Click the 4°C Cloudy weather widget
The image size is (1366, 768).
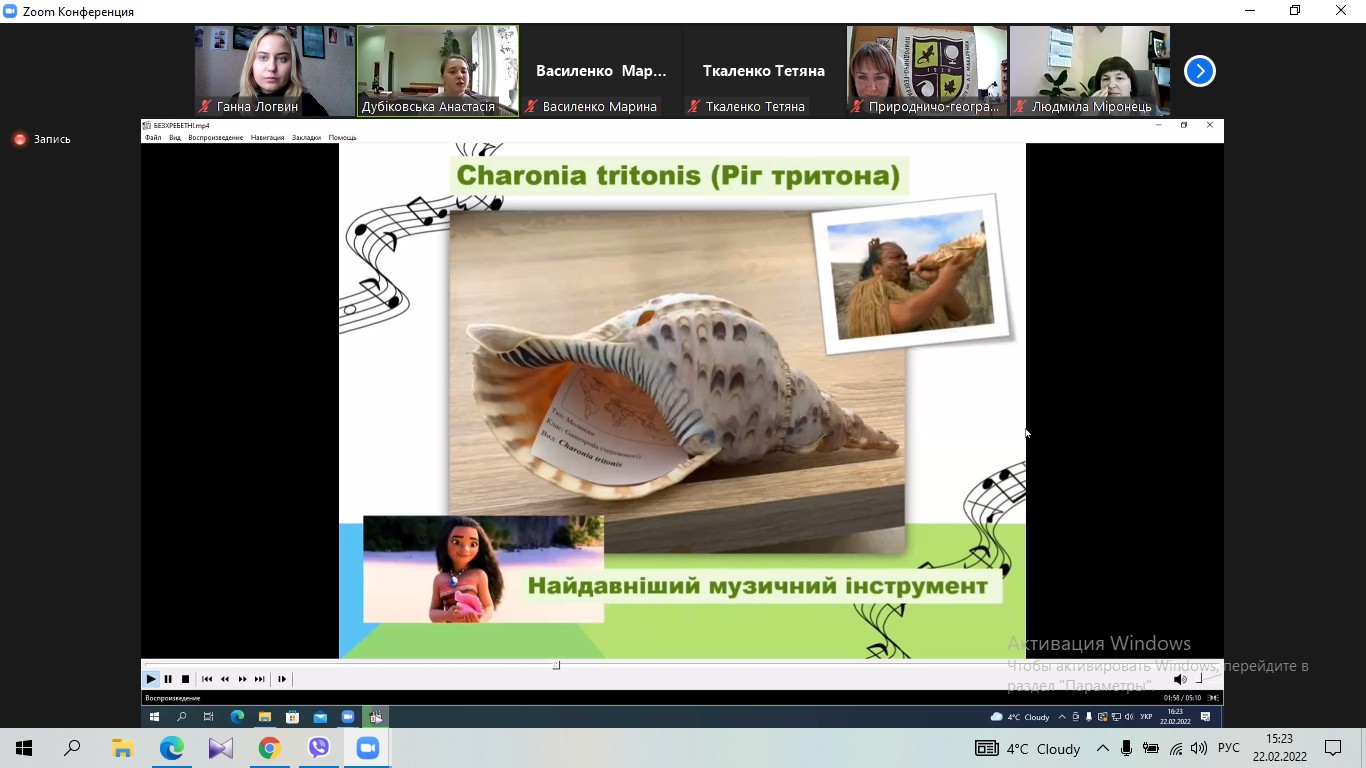click(1029, 748)
